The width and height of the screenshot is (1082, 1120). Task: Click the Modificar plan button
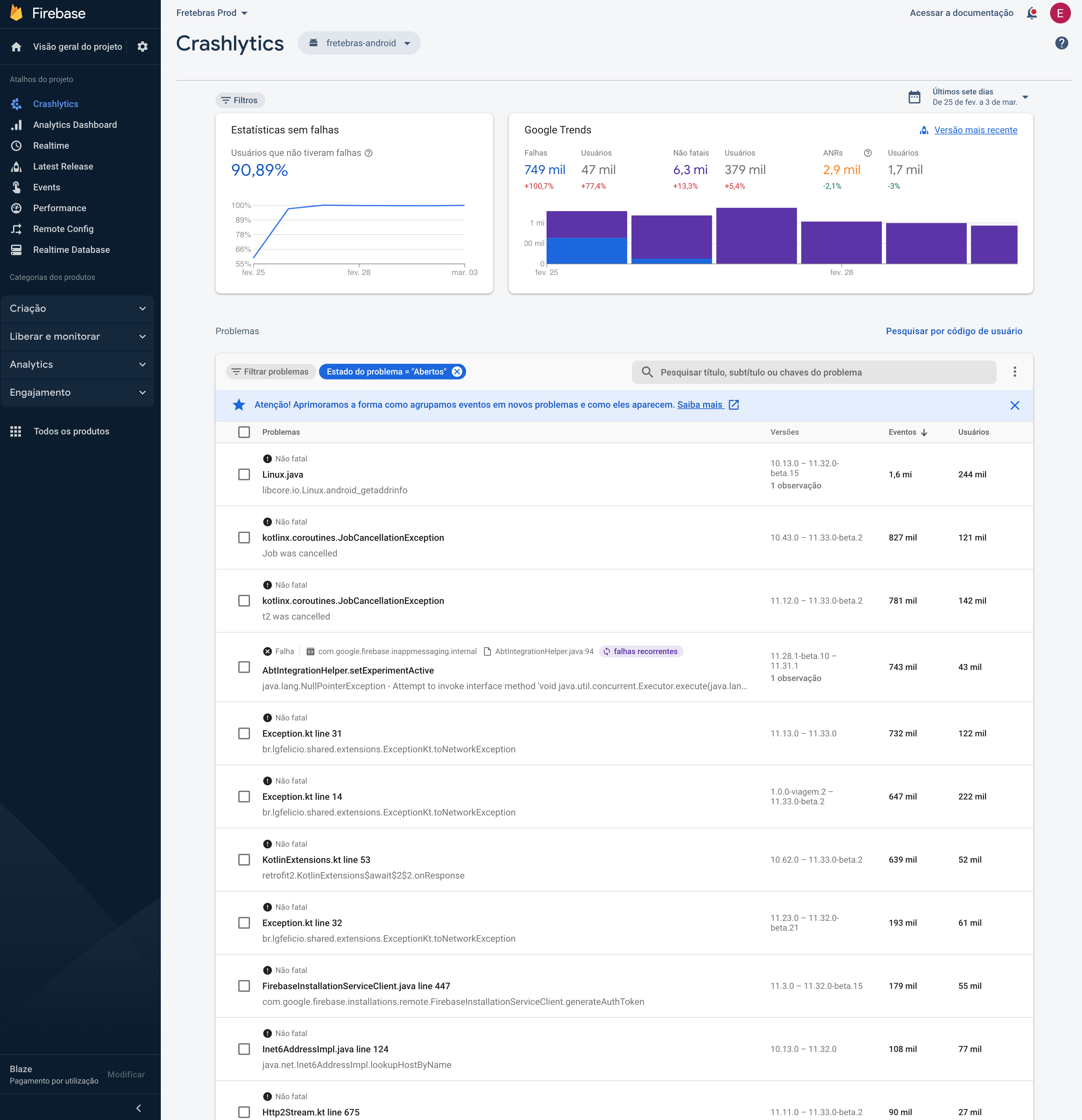point(126,1074)
